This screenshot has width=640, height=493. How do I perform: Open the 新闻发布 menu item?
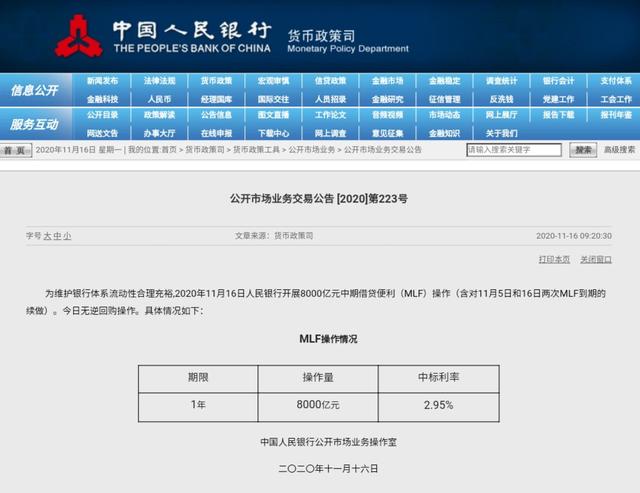click(x=102, y=81)
